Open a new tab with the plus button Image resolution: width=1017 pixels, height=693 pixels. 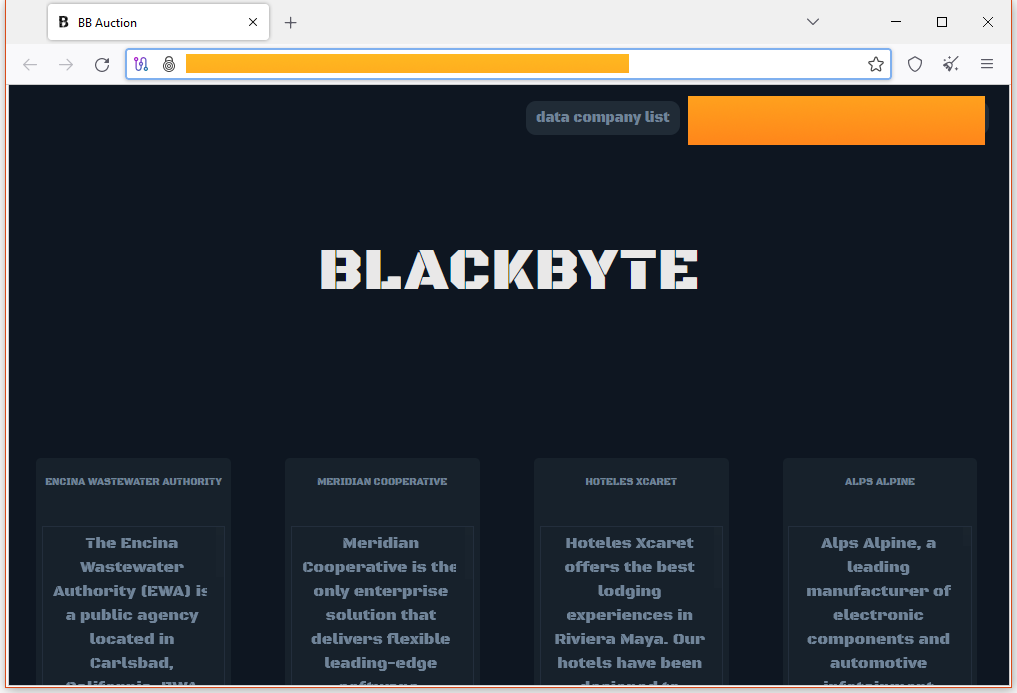coord(290,21)
